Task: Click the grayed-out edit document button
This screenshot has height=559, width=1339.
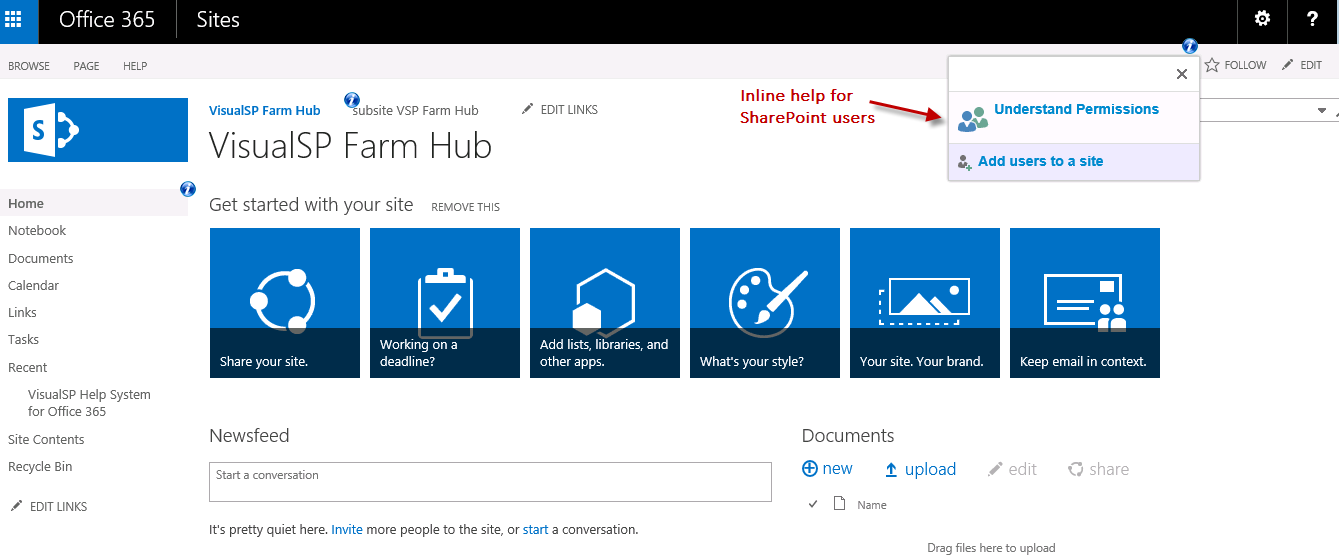Action: pos(1012,469)
